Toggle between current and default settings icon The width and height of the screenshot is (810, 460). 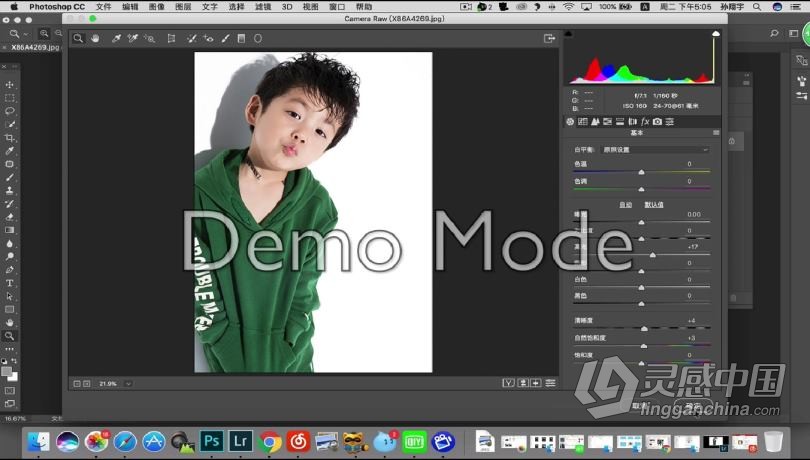[x=551, y=383]
